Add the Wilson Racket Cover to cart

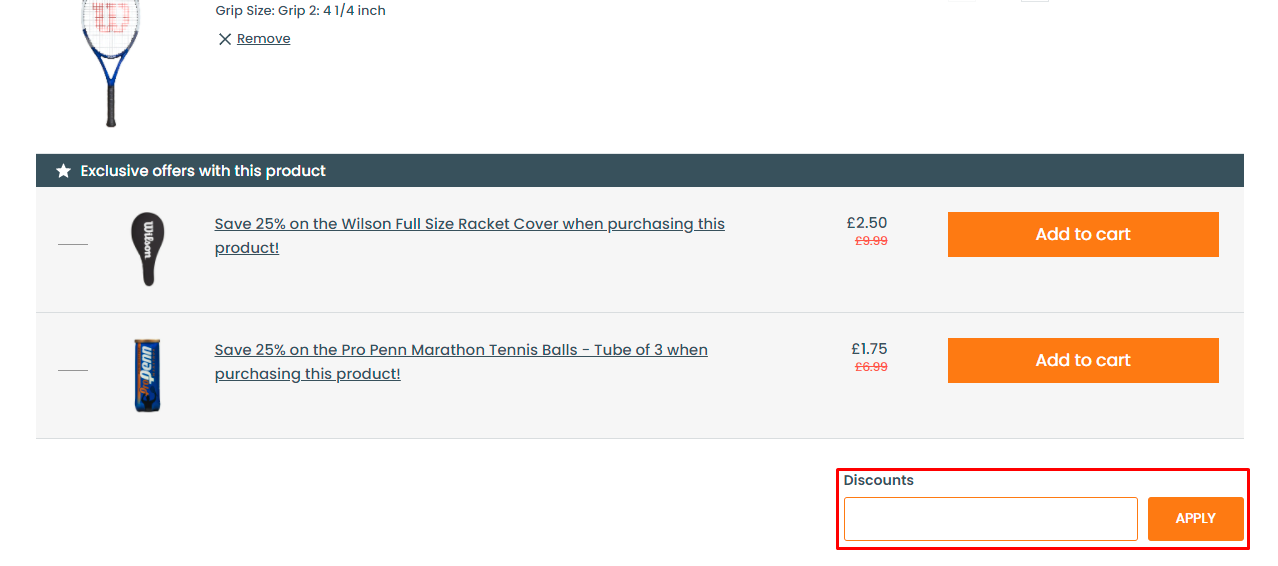tap(1082, 234)
